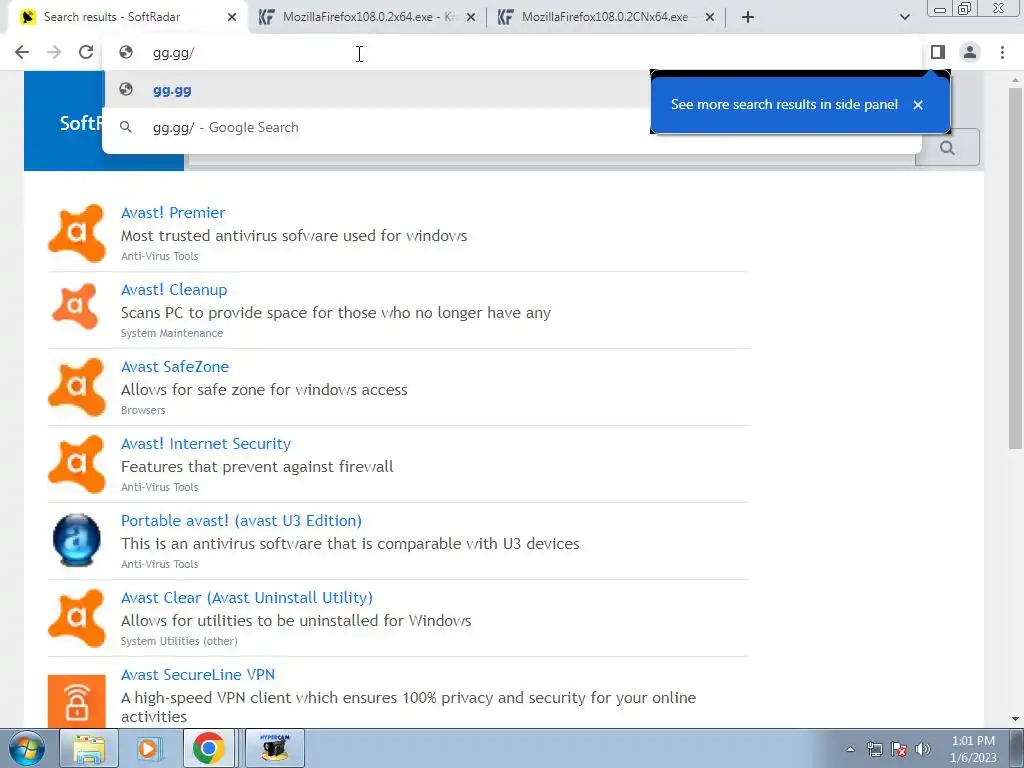Open the Avast SecureLine VPN link
This screenshot has width=1024, height=768.
coord(198,675)
